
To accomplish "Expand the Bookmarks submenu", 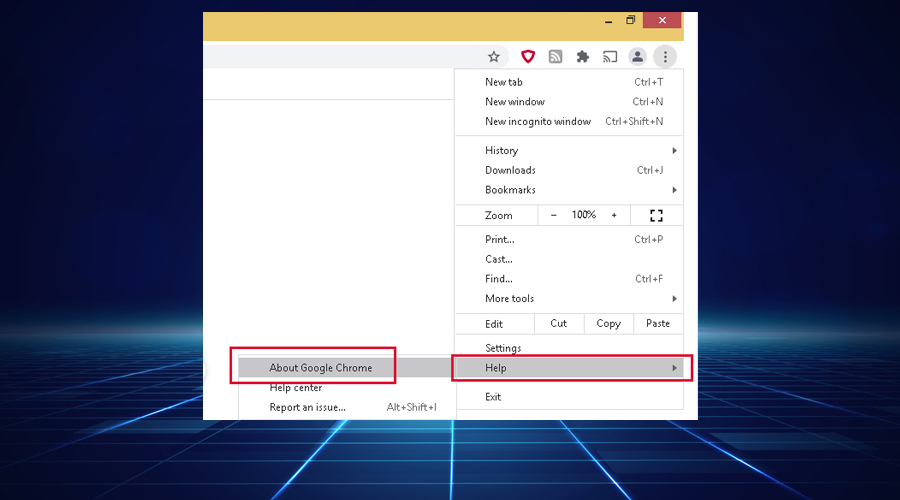I will click(x=569, y=189).
